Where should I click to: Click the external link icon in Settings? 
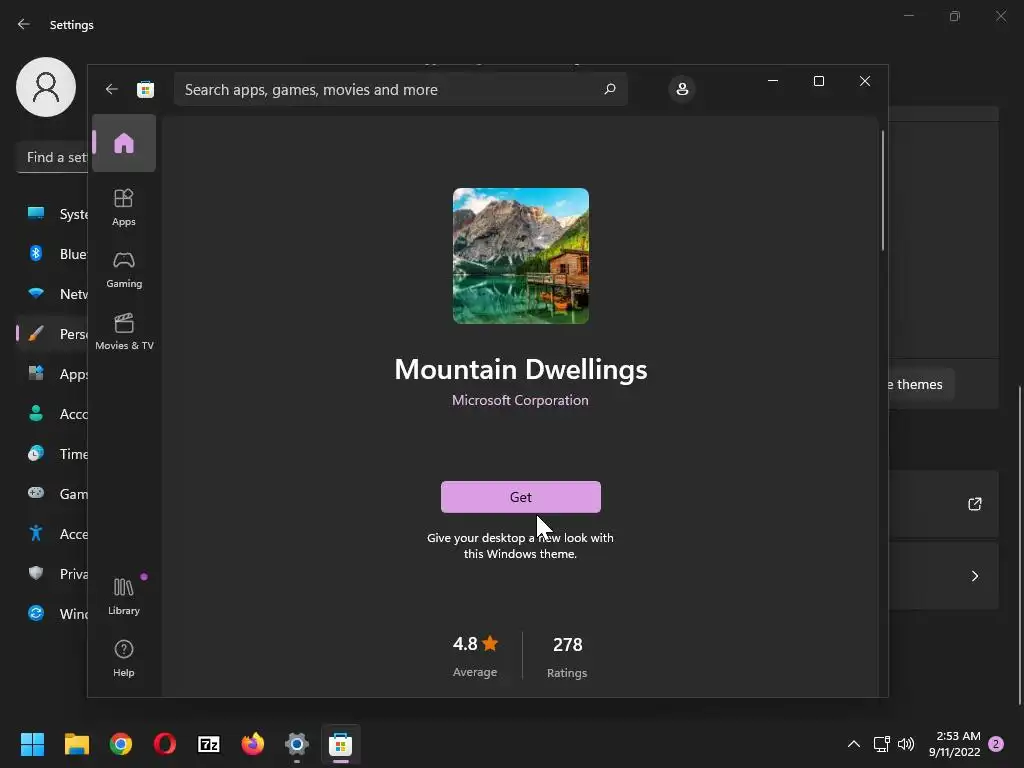pyautogui.click(x=974, y=504)
